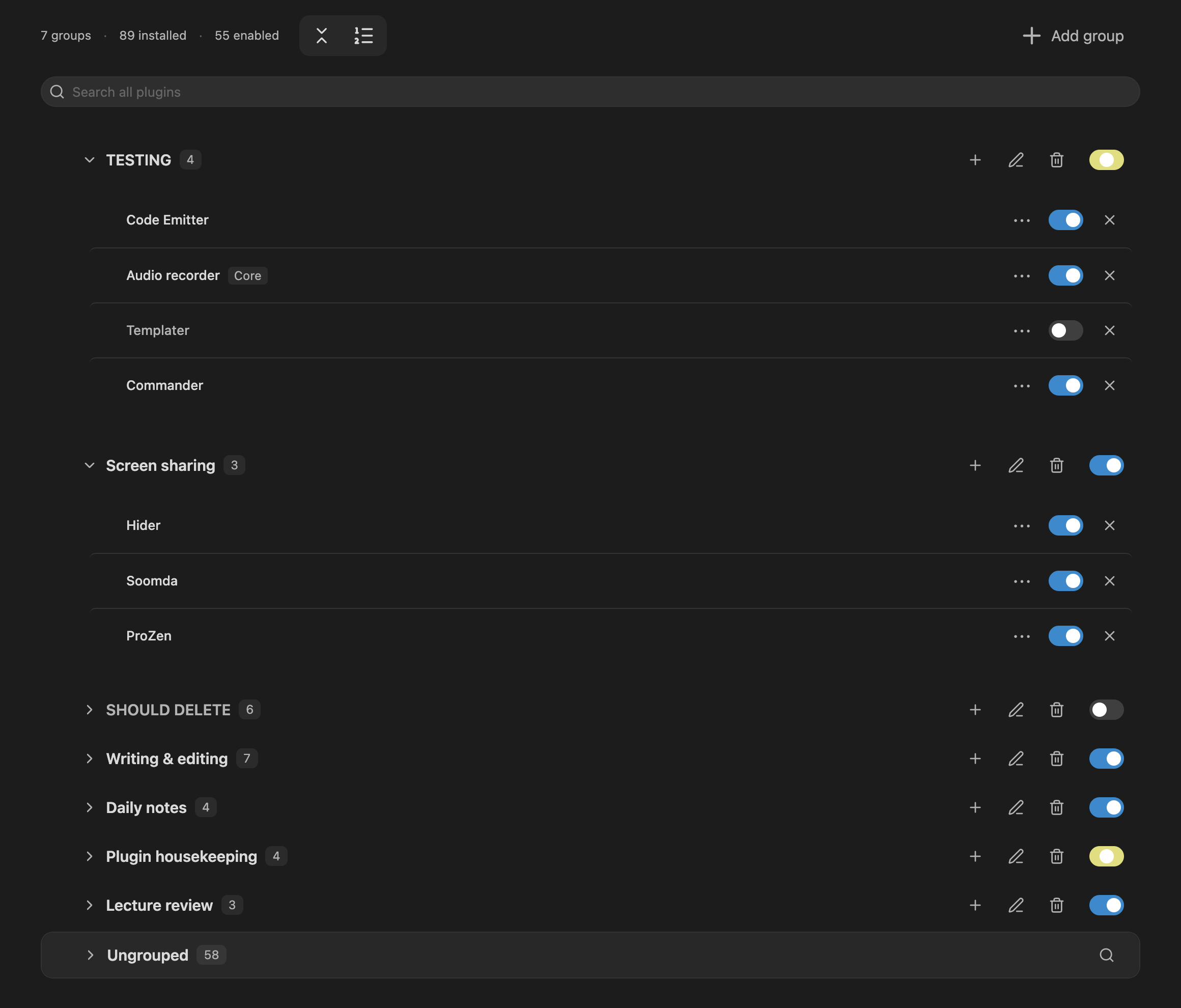Disable the Code Emitter plugin

pyautogui.click(x=1065, y=220)
